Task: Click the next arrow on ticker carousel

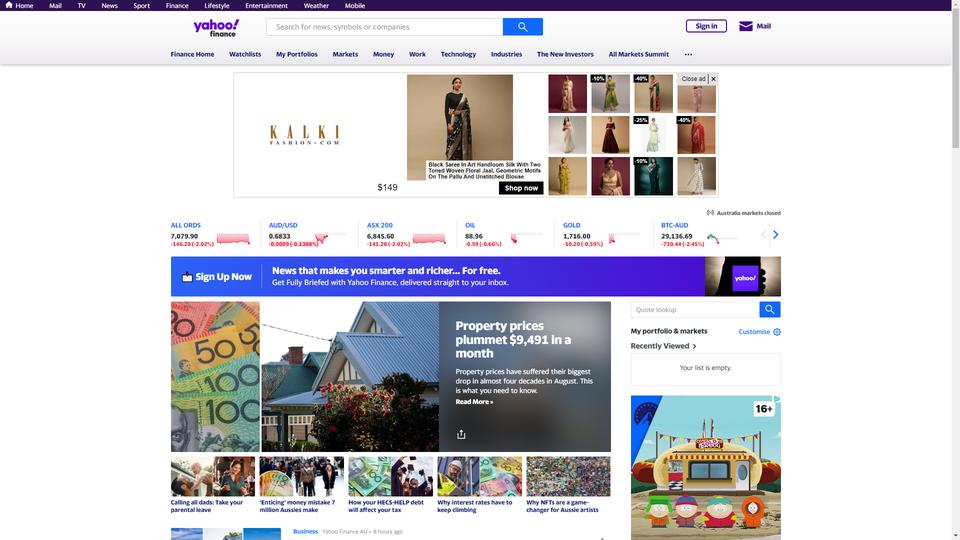Action: (x=775, y=234)
